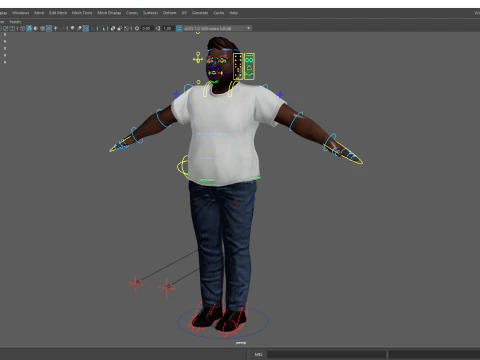This screenshot has height=360, width=480.
Task: Select the outer red pole vector locator
Action: pyautogui.click(x=135, y=283)
